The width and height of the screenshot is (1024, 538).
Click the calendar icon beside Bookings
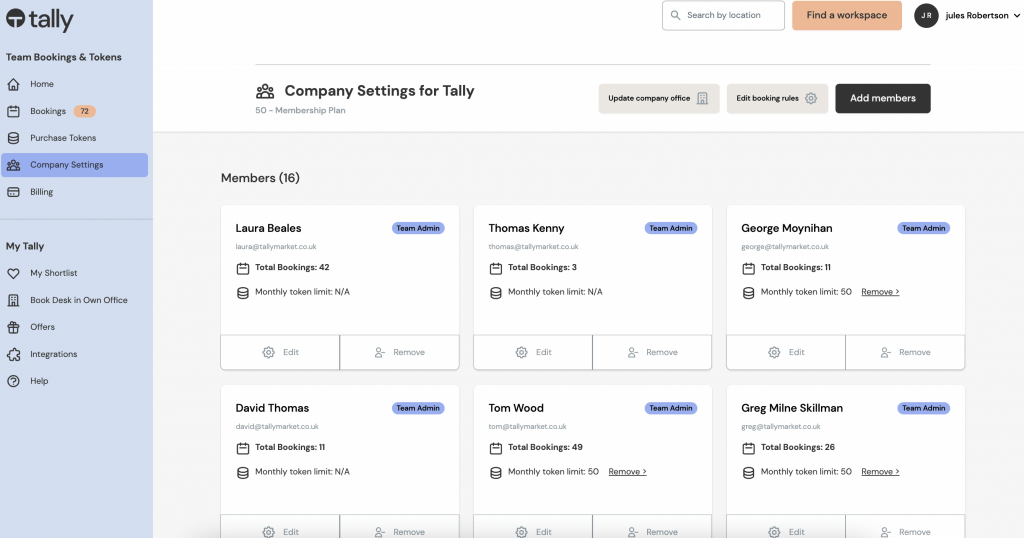13,111
